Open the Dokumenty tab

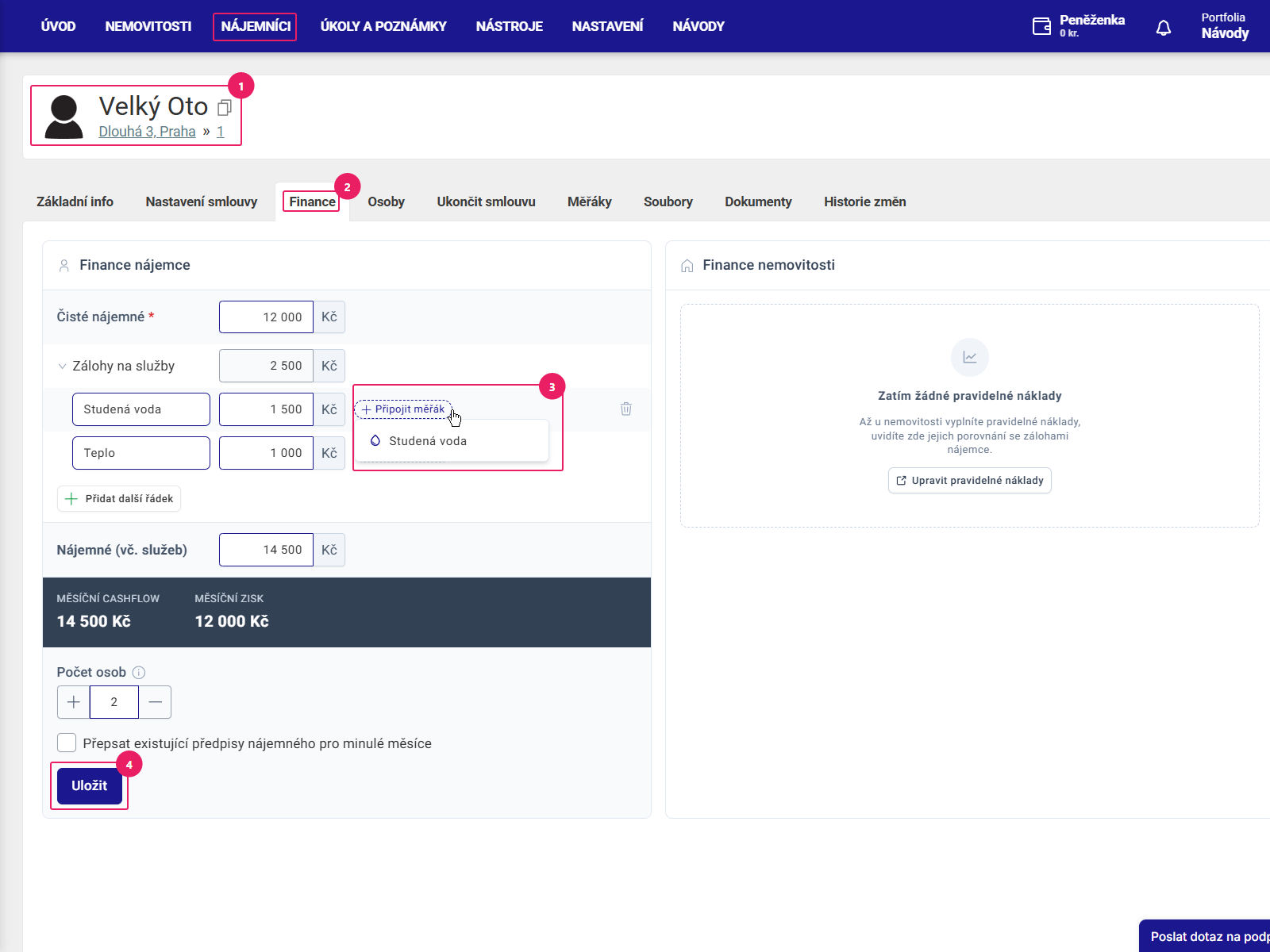(758, 202)
